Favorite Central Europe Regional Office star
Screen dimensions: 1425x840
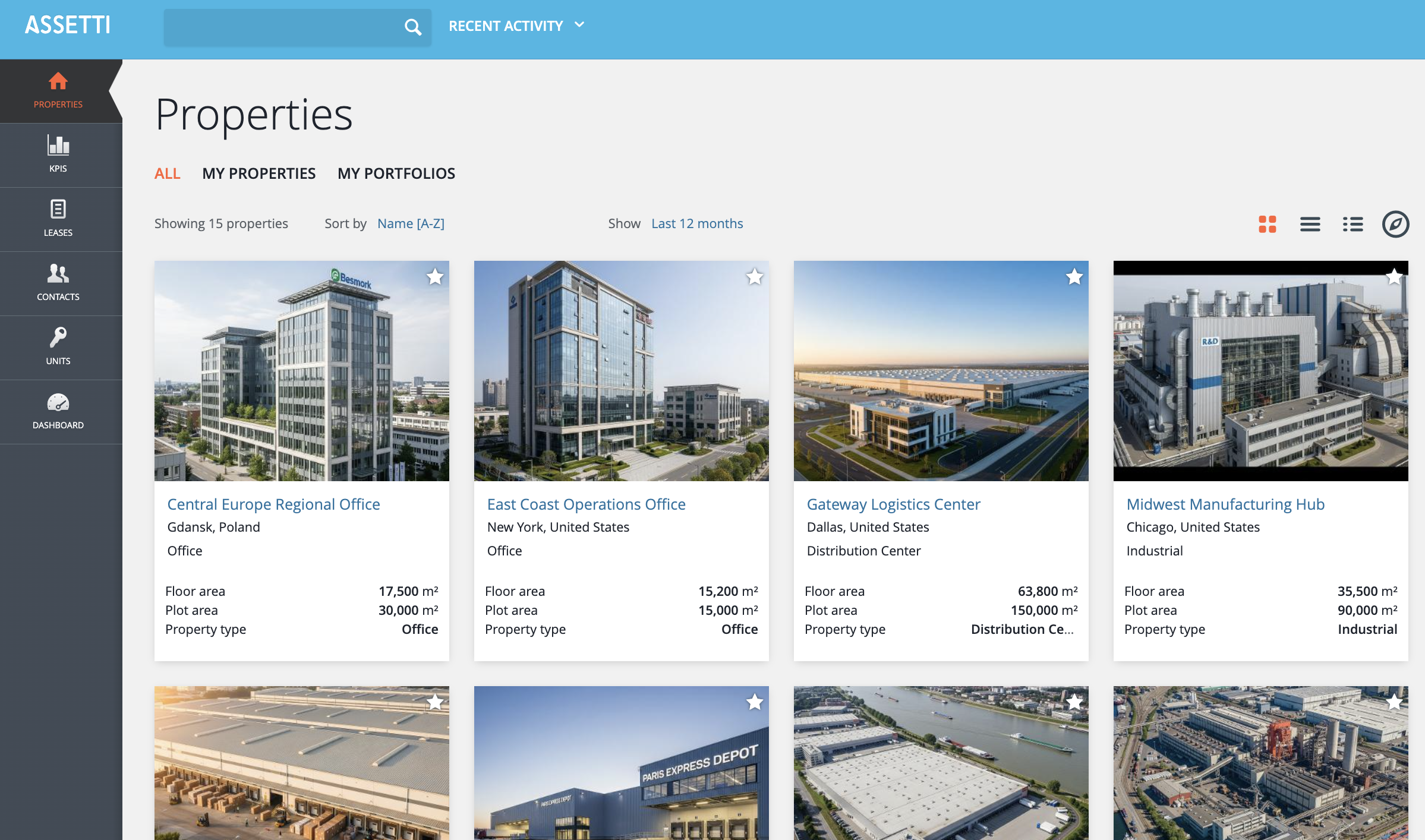435,277
